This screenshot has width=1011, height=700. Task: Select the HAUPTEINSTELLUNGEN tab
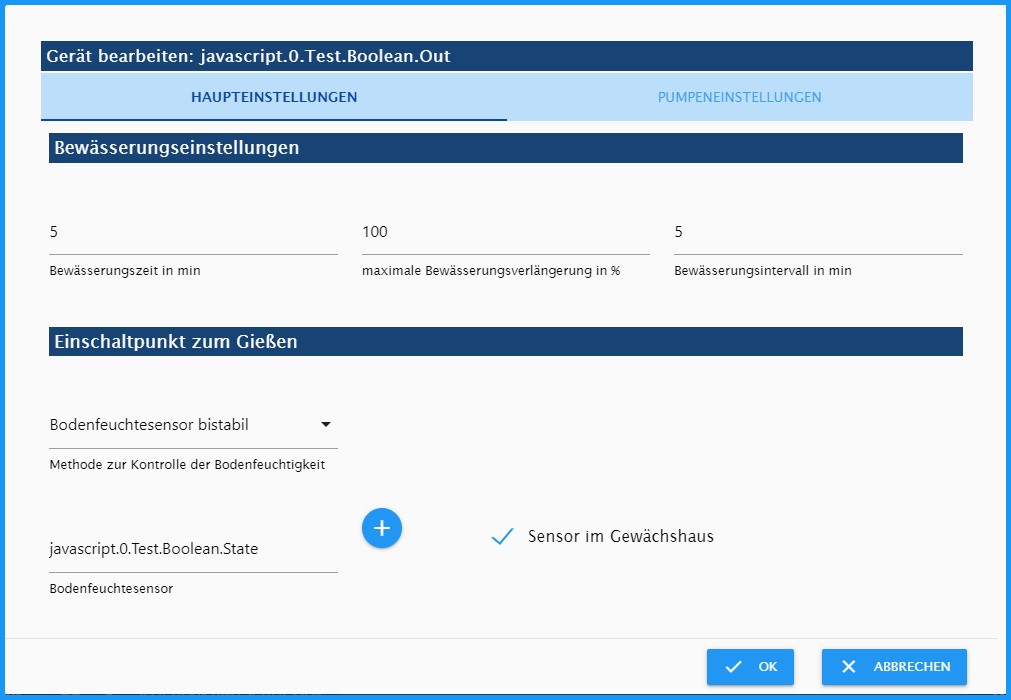click(274, 97)
